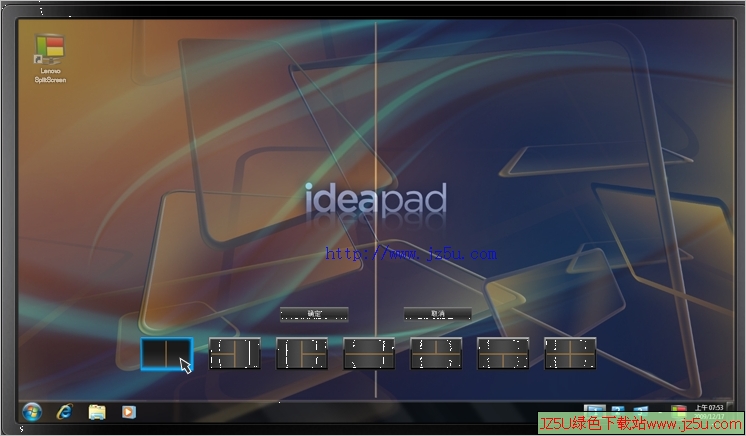Image resolution: width=746 pixels, height=436 pixels.
Task: Click the 取消 cancel button
Action: pos(438,314)
